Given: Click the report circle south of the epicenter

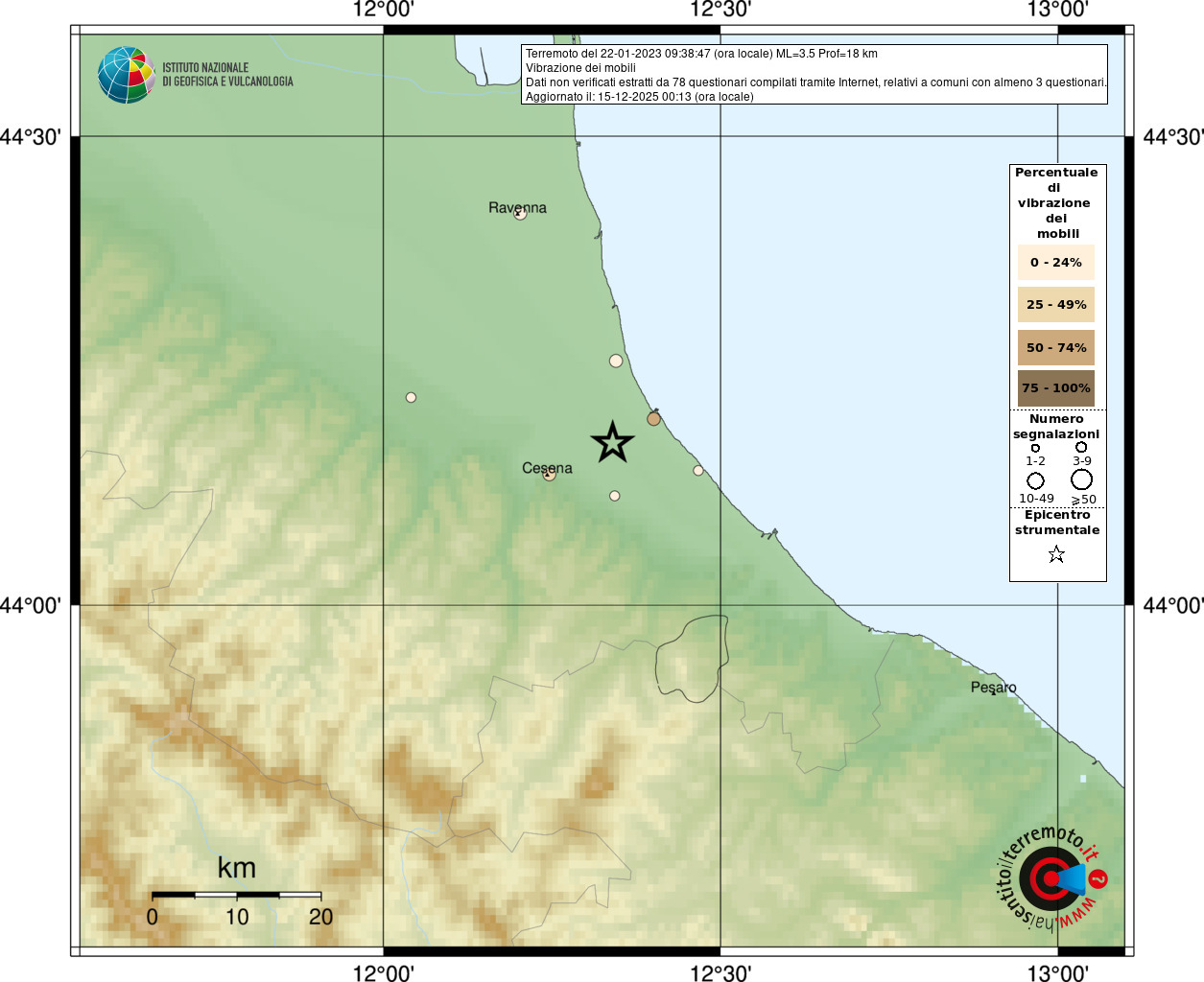Looking at the screenshot, I should coord(615,496).
